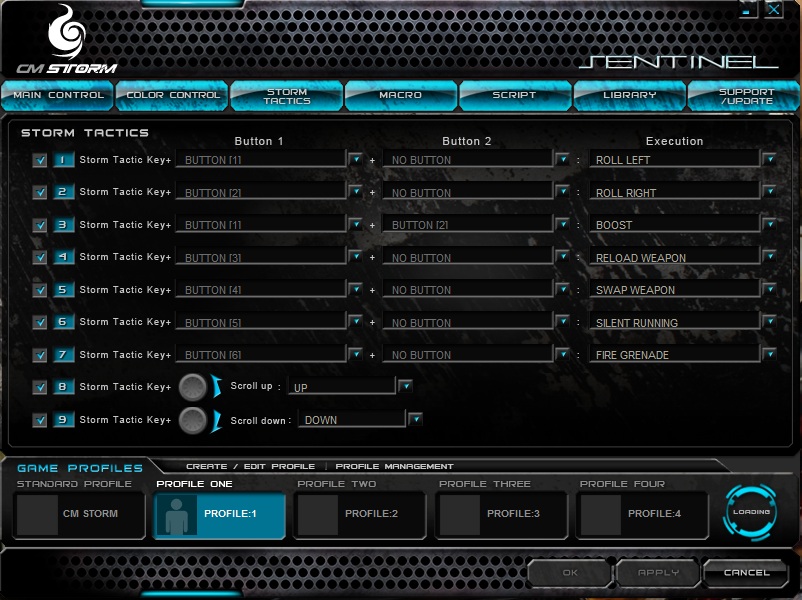Image resolution: width=802 pixels, height=600 pixels.
Task: Open Button 2 dropdown for ROLL LEFT row
Action: 563,160
